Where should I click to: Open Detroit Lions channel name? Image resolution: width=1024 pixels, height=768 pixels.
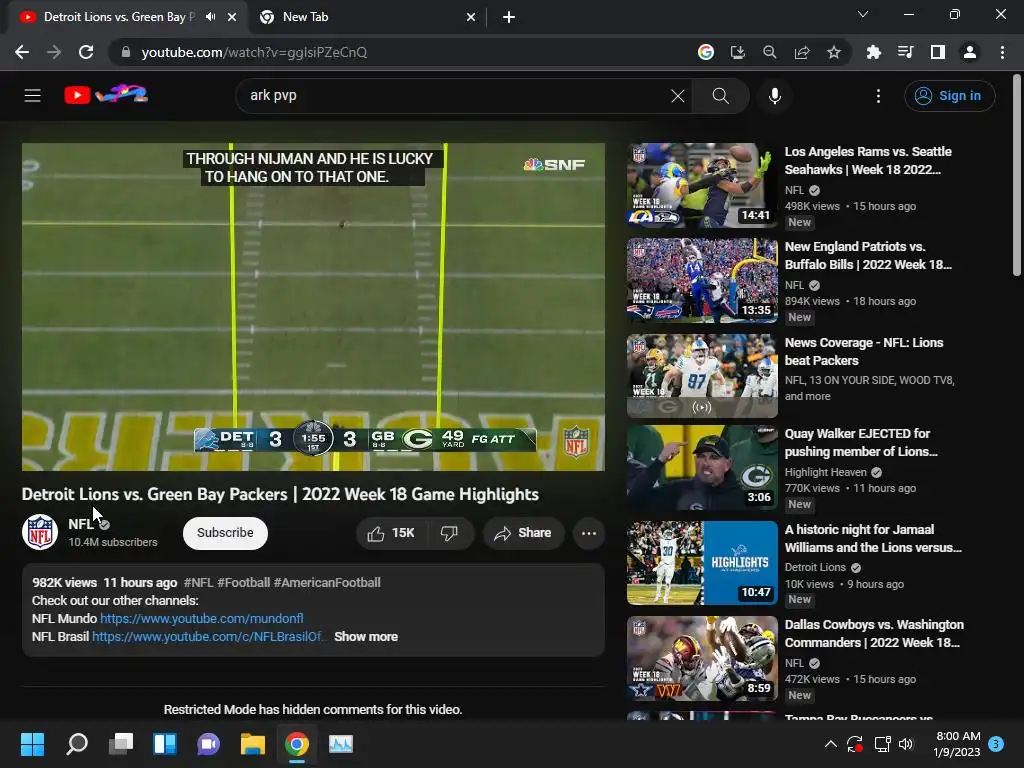[815, 568]
